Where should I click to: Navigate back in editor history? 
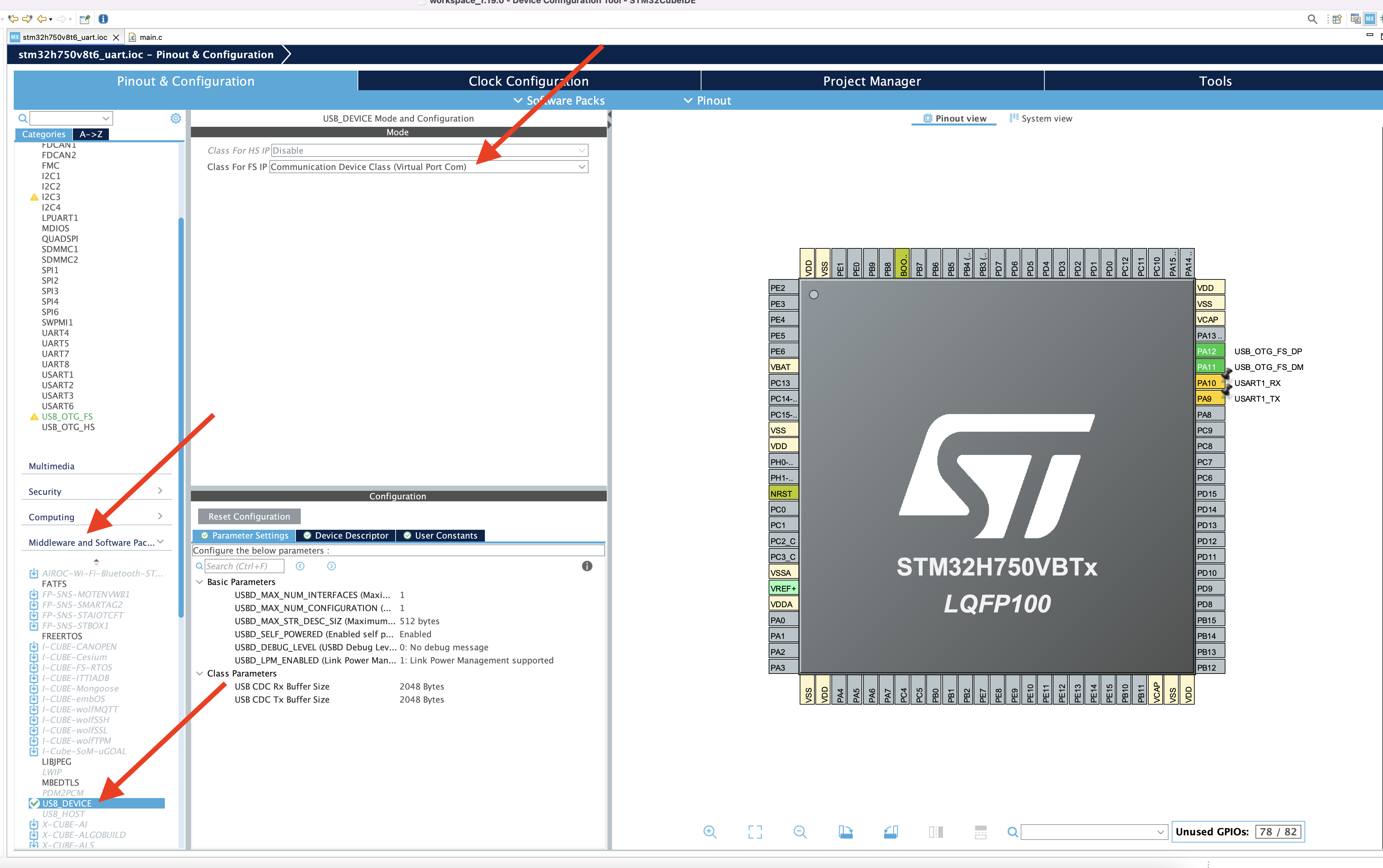click(42, 19)
